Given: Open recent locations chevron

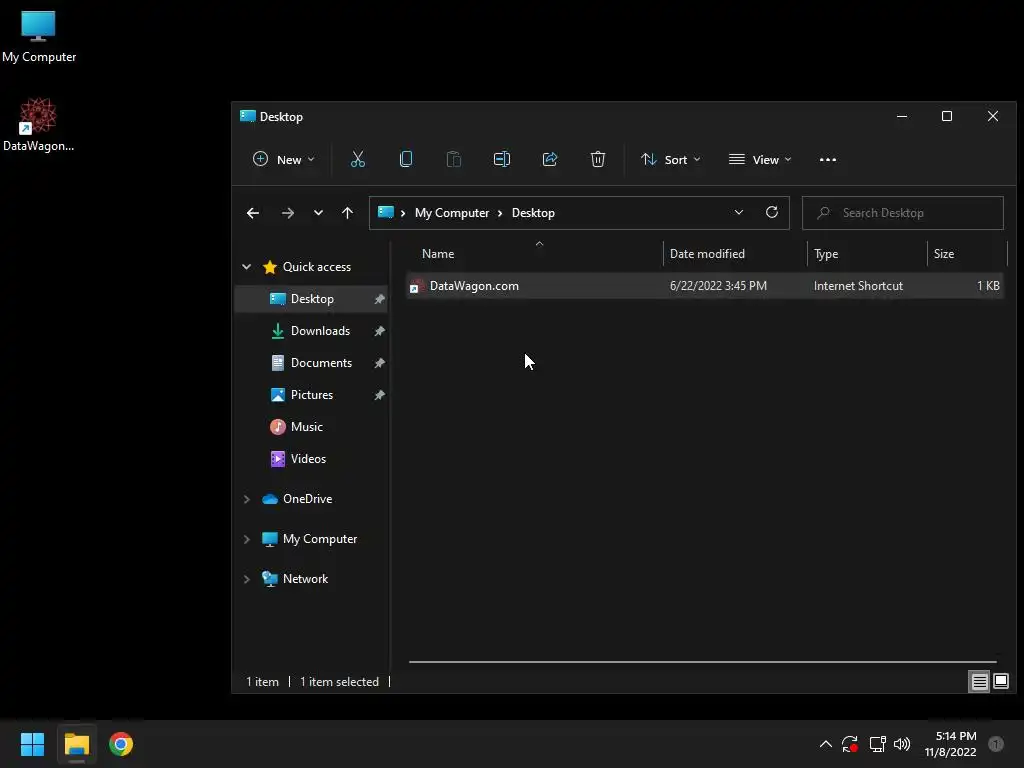Looking at the screenshot, I should point(318,213).
